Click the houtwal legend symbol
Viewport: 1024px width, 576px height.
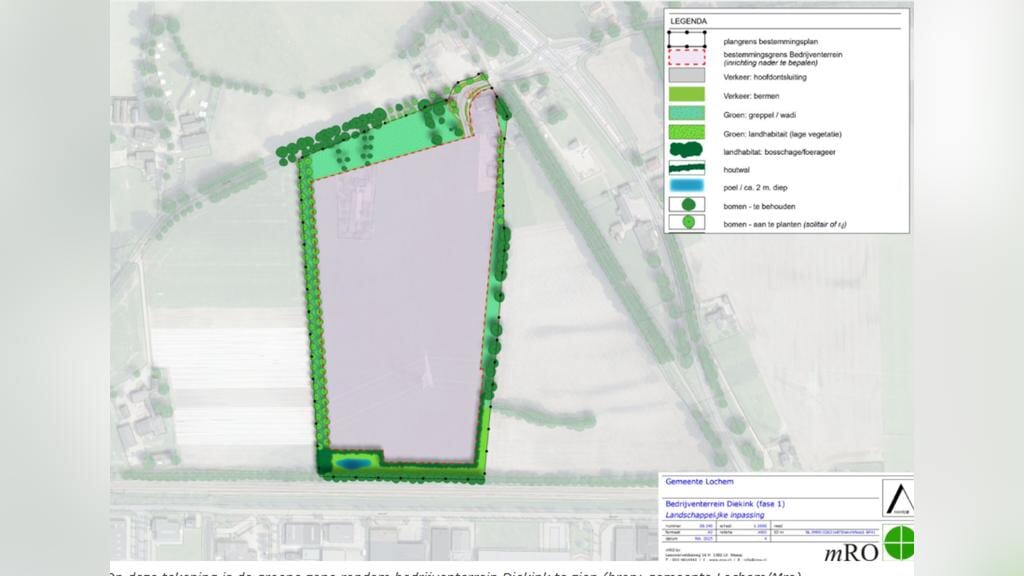[686, 168]
